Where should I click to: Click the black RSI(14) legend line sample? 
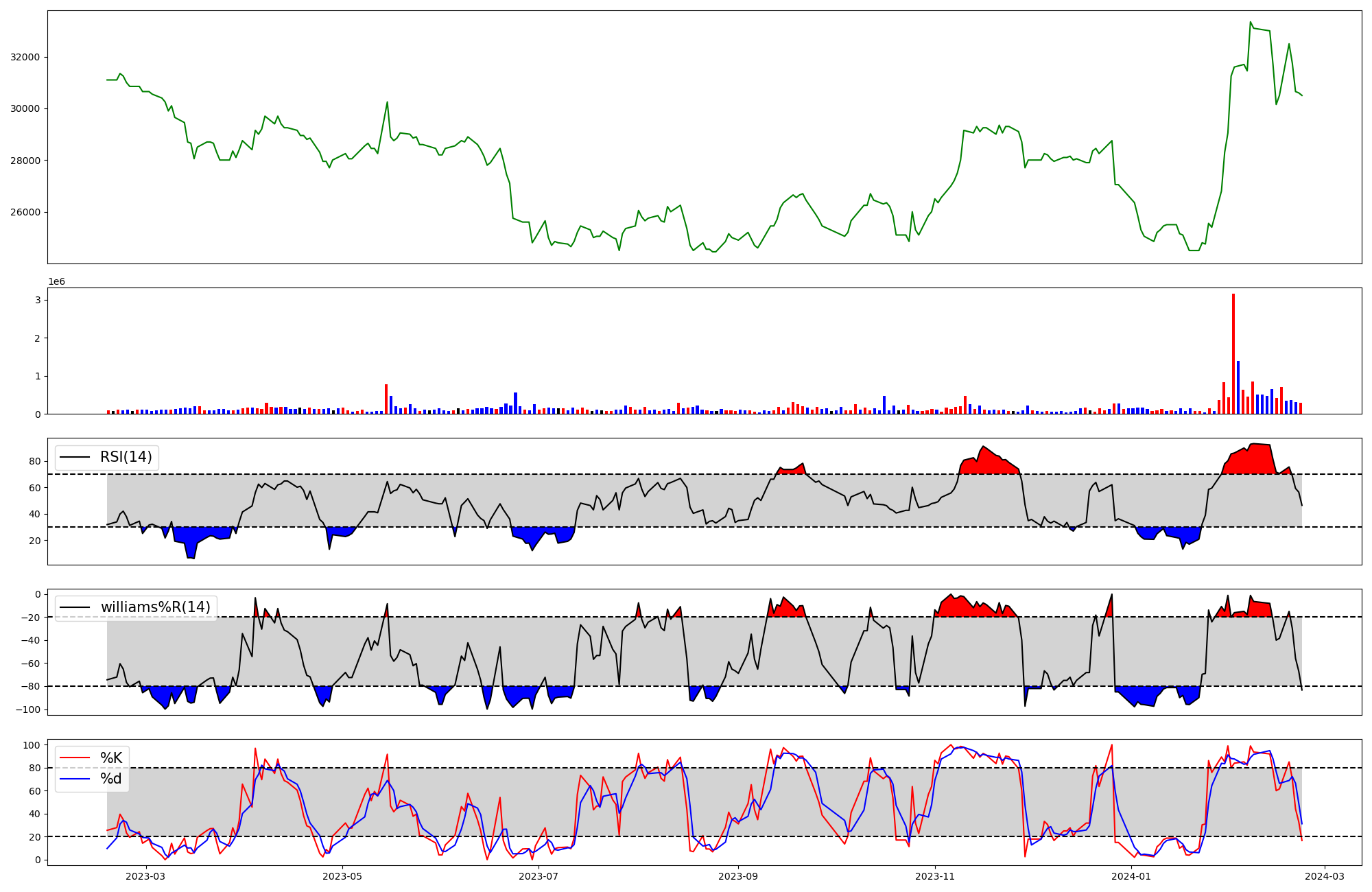pyautogui.click(x=75, y=457)
